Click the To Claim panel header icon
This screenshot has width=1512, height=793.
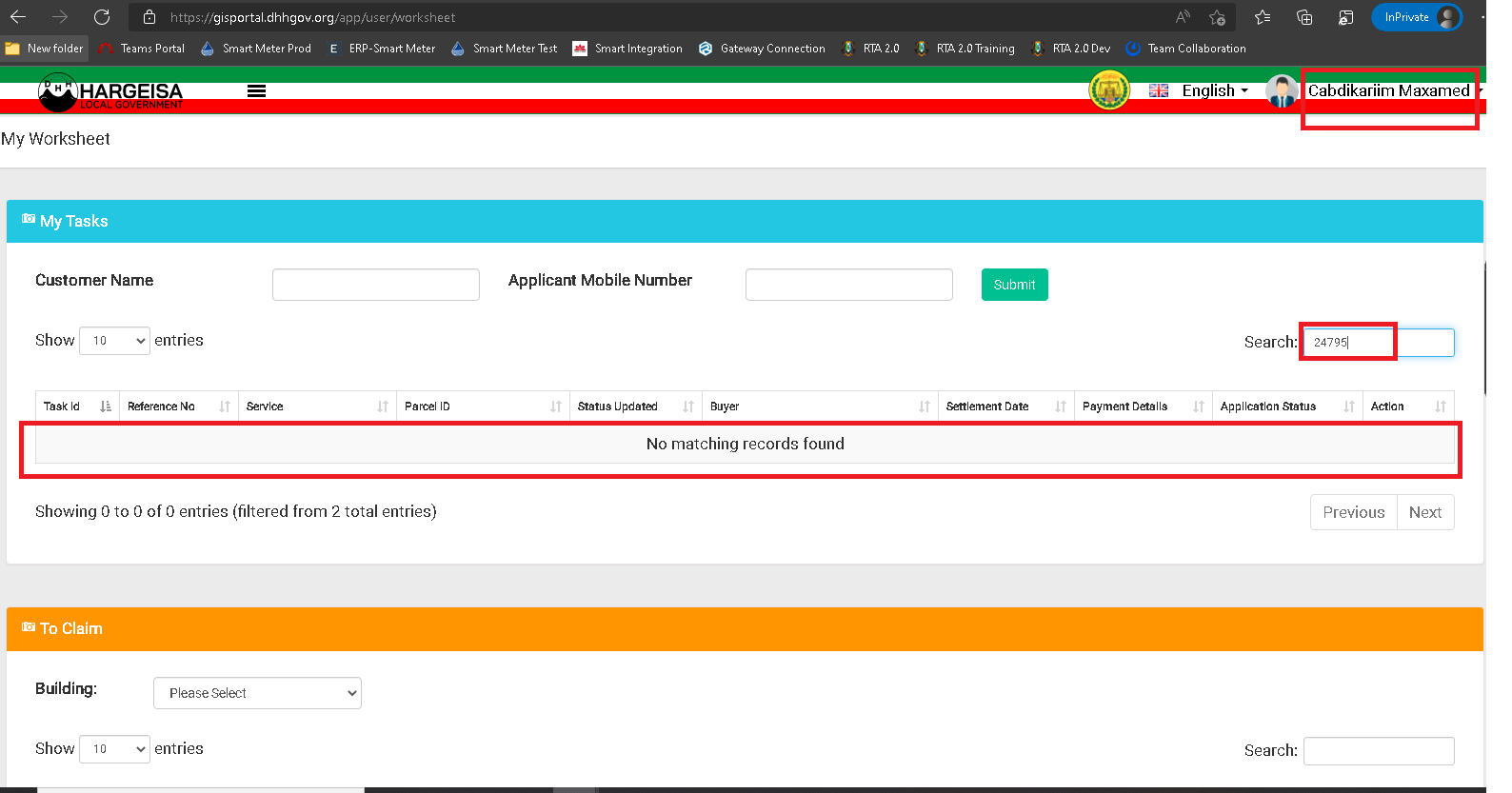(29, 626)
